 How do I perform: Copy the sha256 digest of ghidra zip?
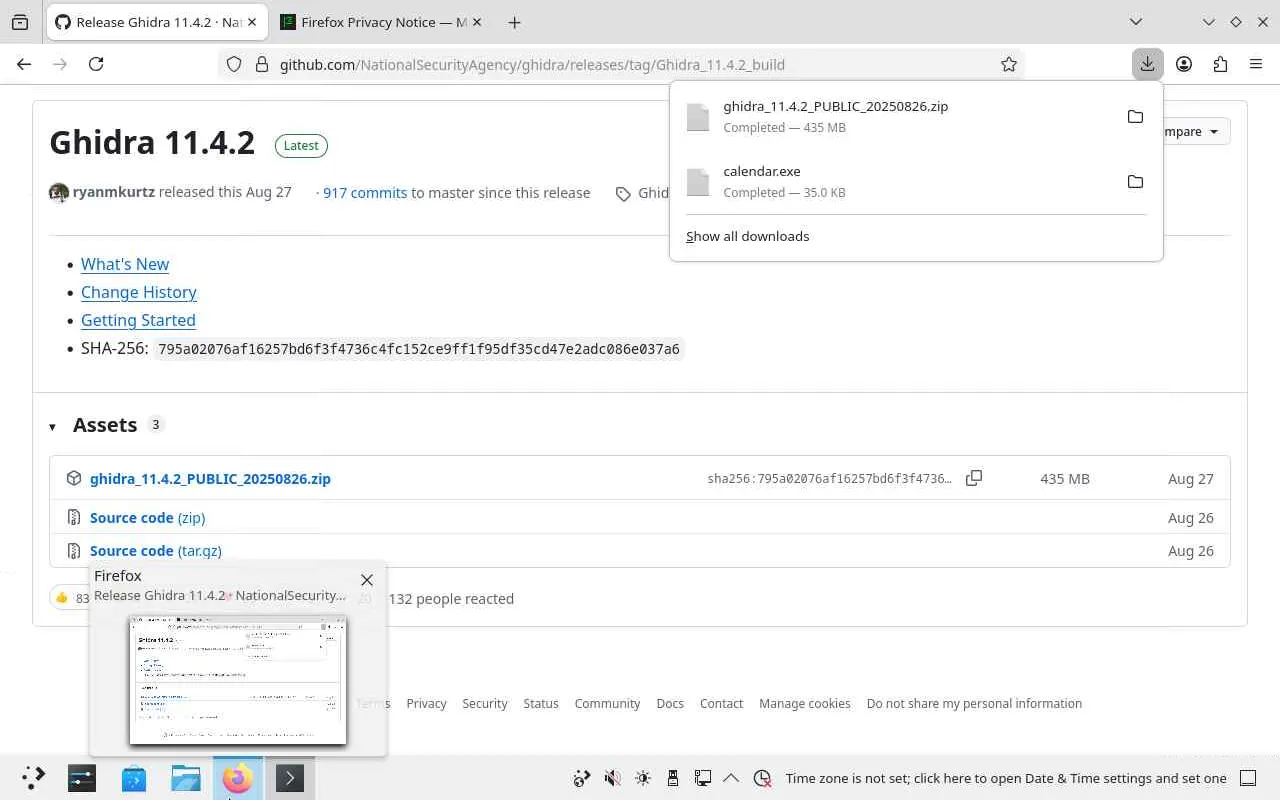point(974,478)
